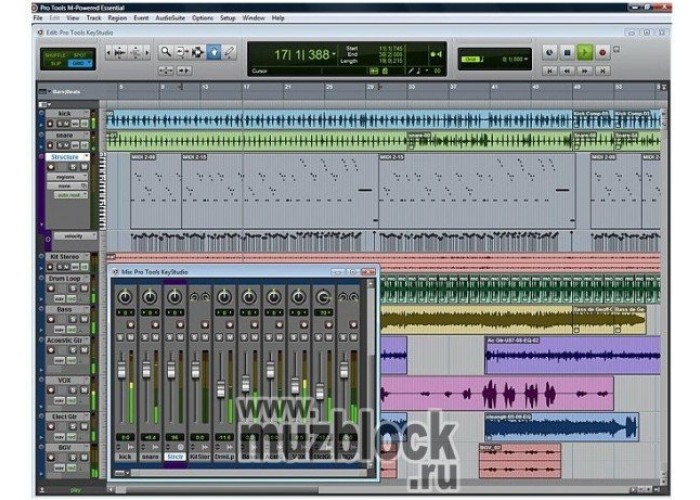This screenshot has width=700, height=500.
Task: Record-enable the Drum Loop track
Action: (51, 288)
